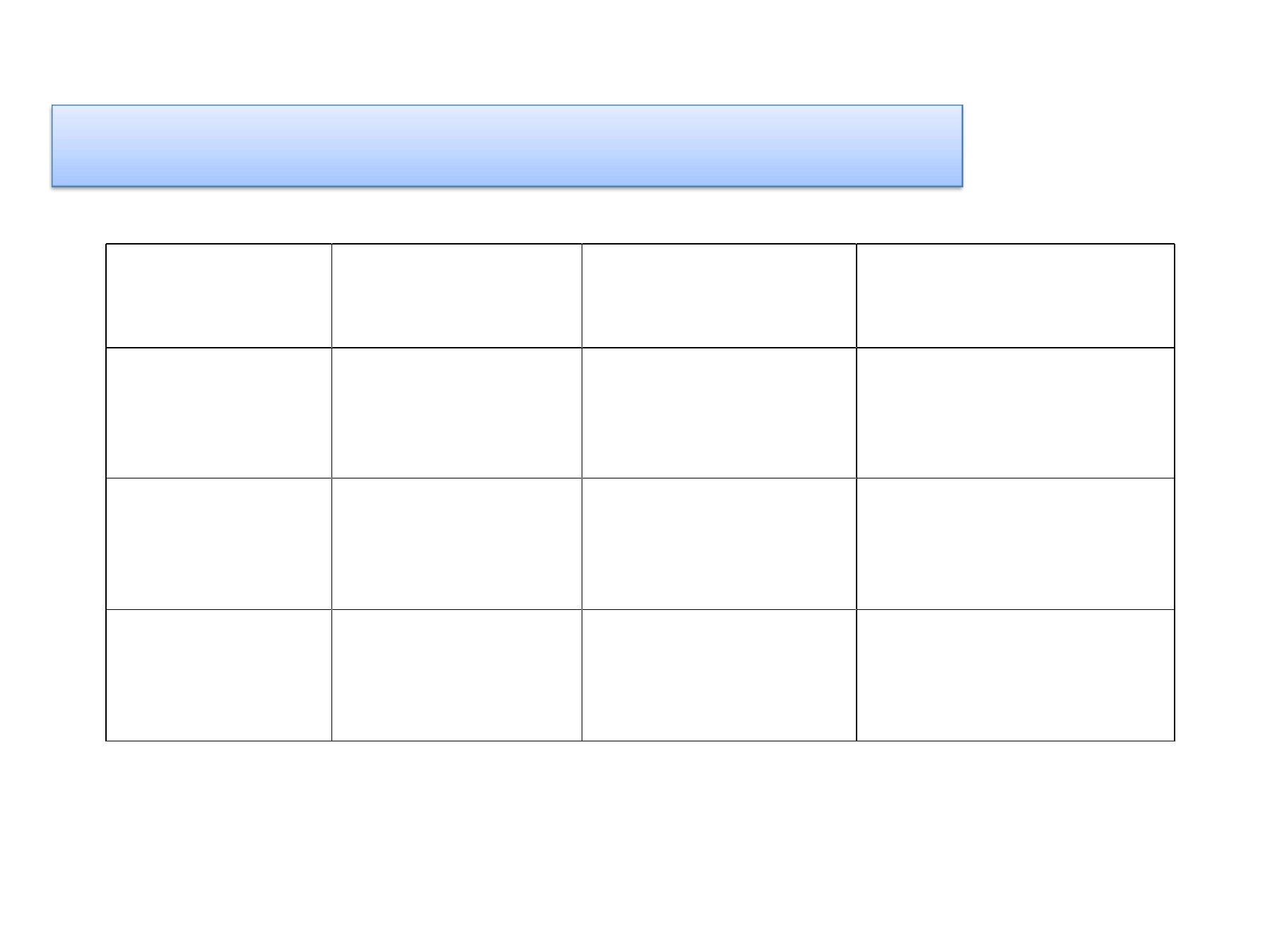Click the empty space right of the blue banner
This screenshot has height=952, width=1270.
point(1117,146)
